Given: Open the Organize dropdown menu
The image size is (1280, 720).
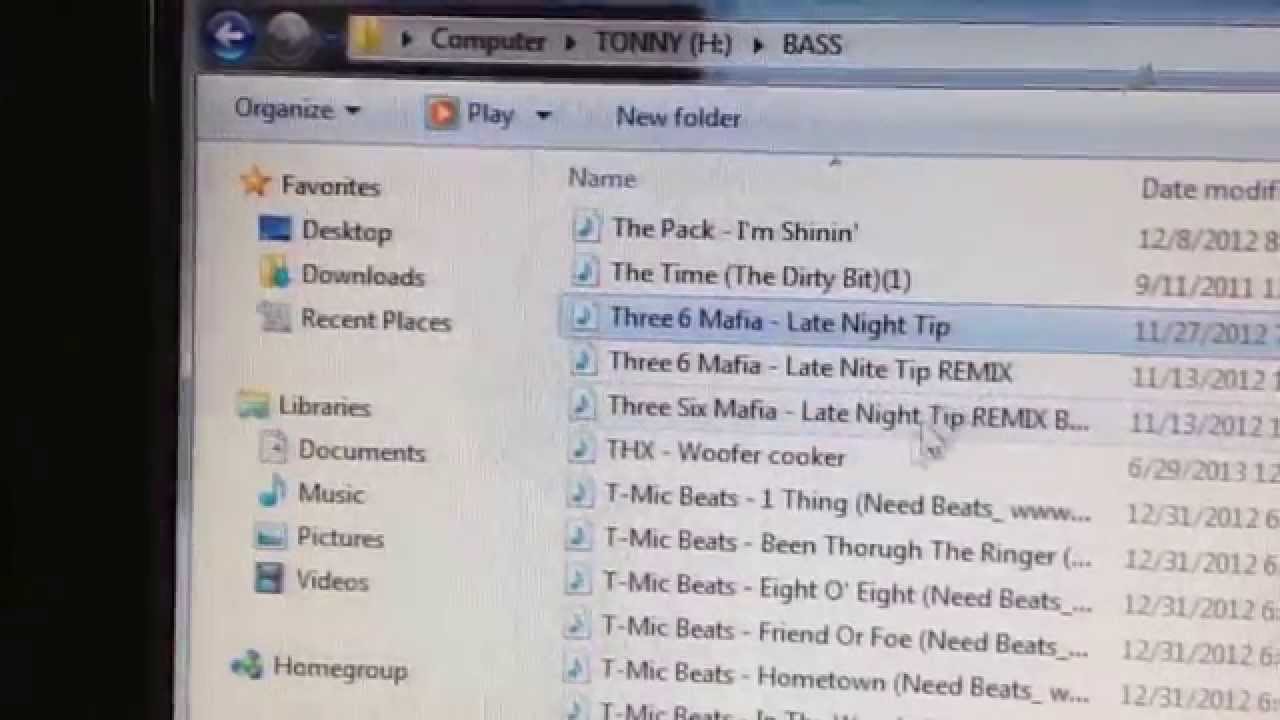Looking at the screenshot, I should [297, 109].
